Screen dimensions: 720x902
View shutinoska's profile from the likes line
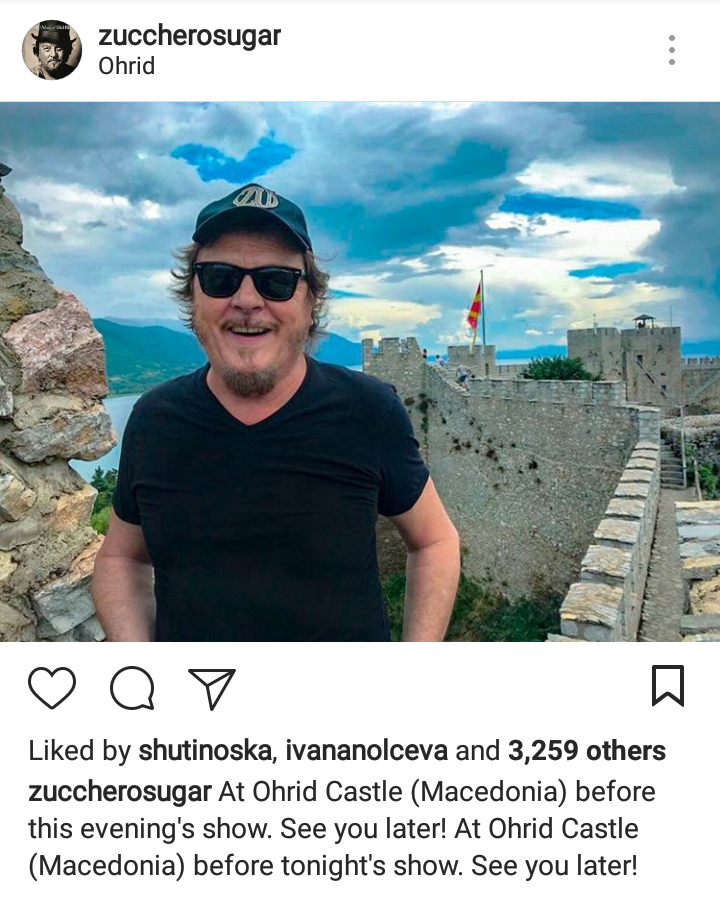[205, 751]
